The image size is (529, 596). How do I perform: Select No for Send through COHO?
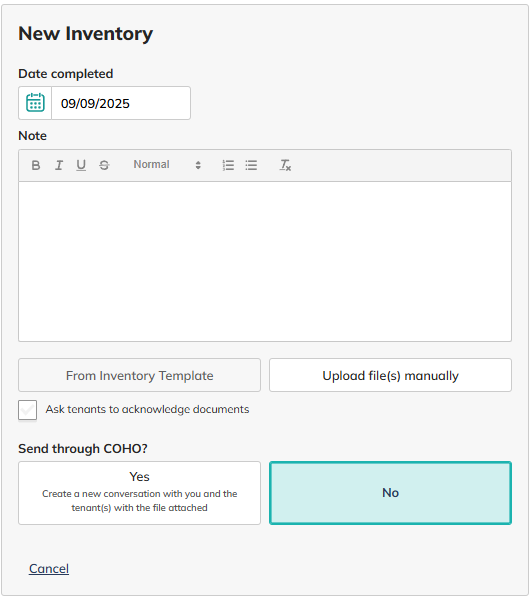(390, 493)
